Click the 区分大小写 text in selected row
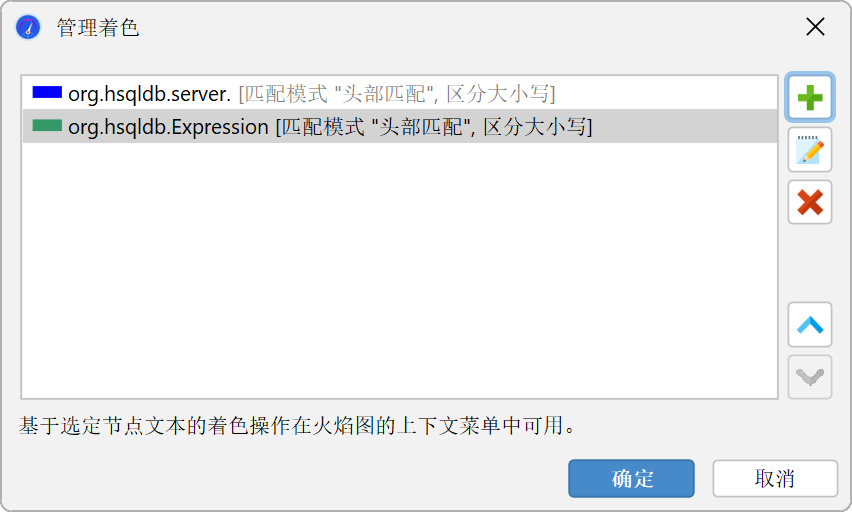This screenshot has width=852, height=512. pyautogui.click(x=535, y=127)
